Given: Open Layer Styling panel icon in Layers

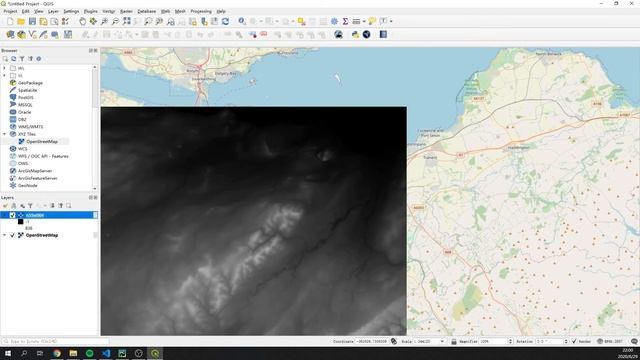Looking at the screenshot, I should [x=5, y=206].
